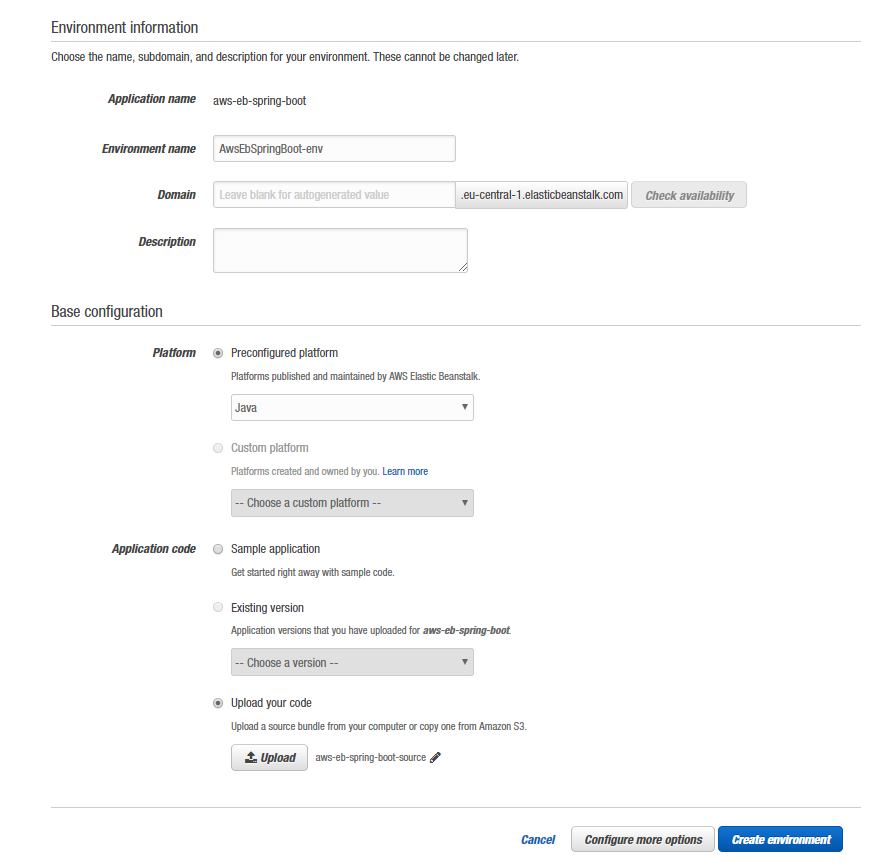Click the Cancel link
Viewport: 879px width, 867px height.
(x=538, y=840)
